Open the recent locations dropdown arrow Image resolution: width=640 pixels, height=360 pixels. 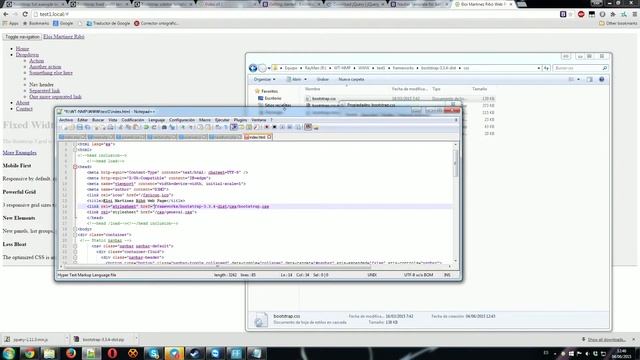point(269,68)
